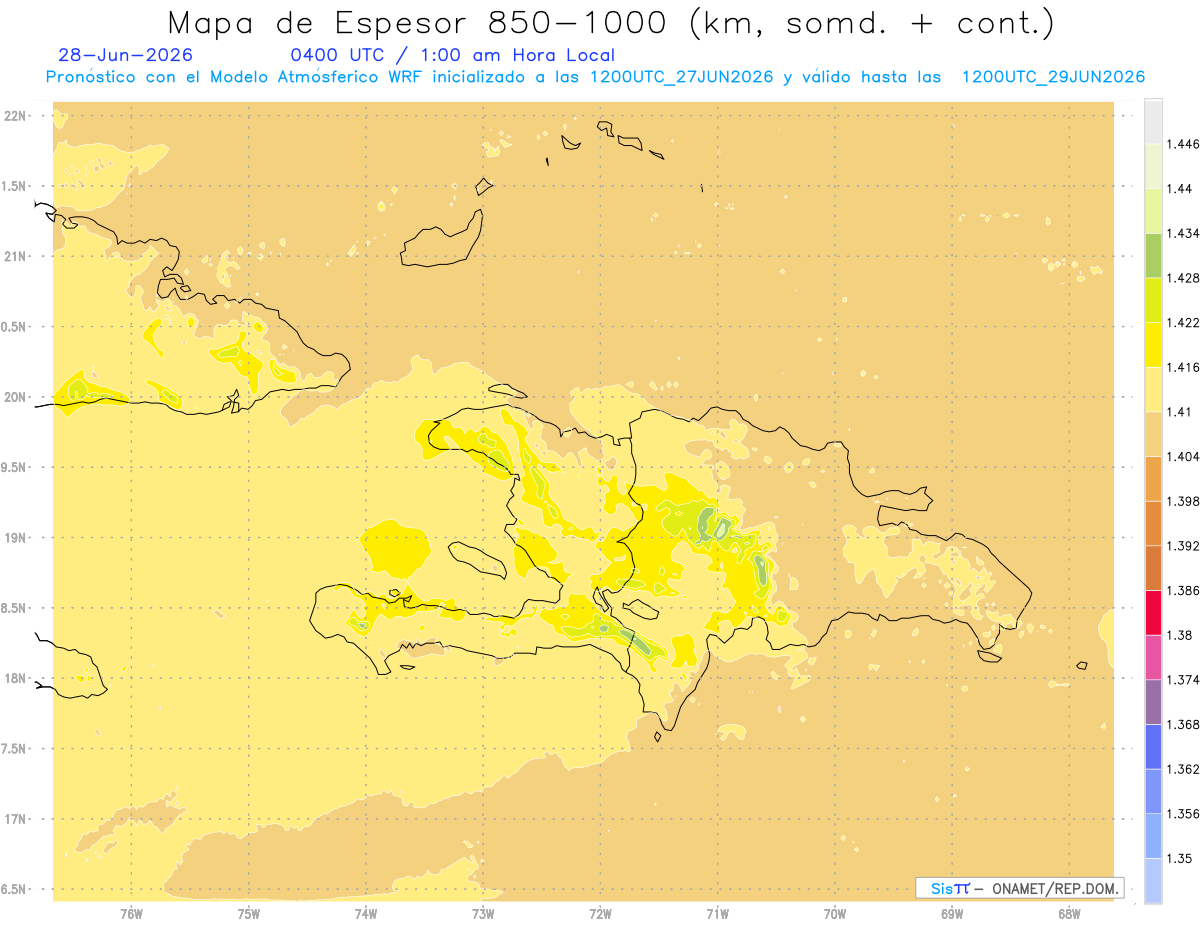
Task: Click the '1.392' value on the color legend
Action: tap(1184, 546)
